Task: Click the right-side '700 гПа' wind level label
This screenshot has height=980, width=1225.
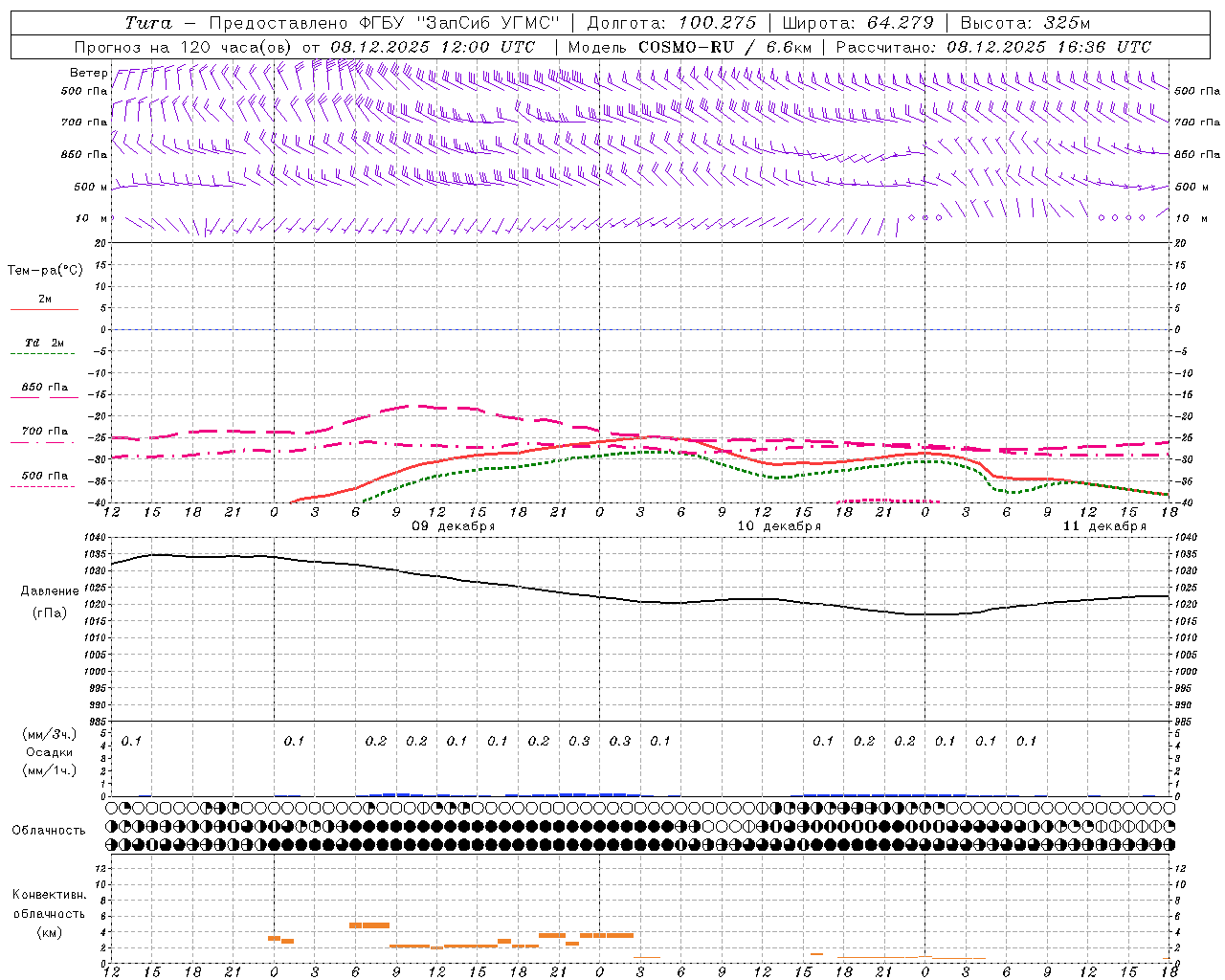Action: coord(1197,122)
